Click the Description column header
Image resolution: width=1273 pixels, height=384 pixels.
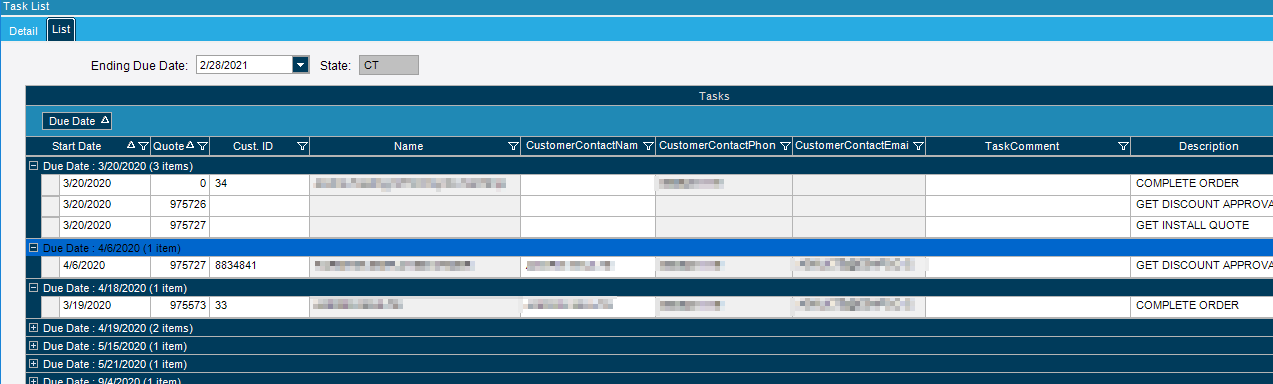pyautogui.click(x=1202, y=146)
